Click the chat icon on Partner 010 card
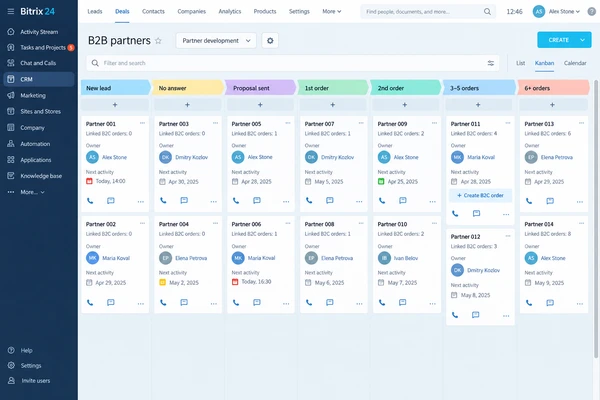This screenshot has width=600, height=400. 403,302
